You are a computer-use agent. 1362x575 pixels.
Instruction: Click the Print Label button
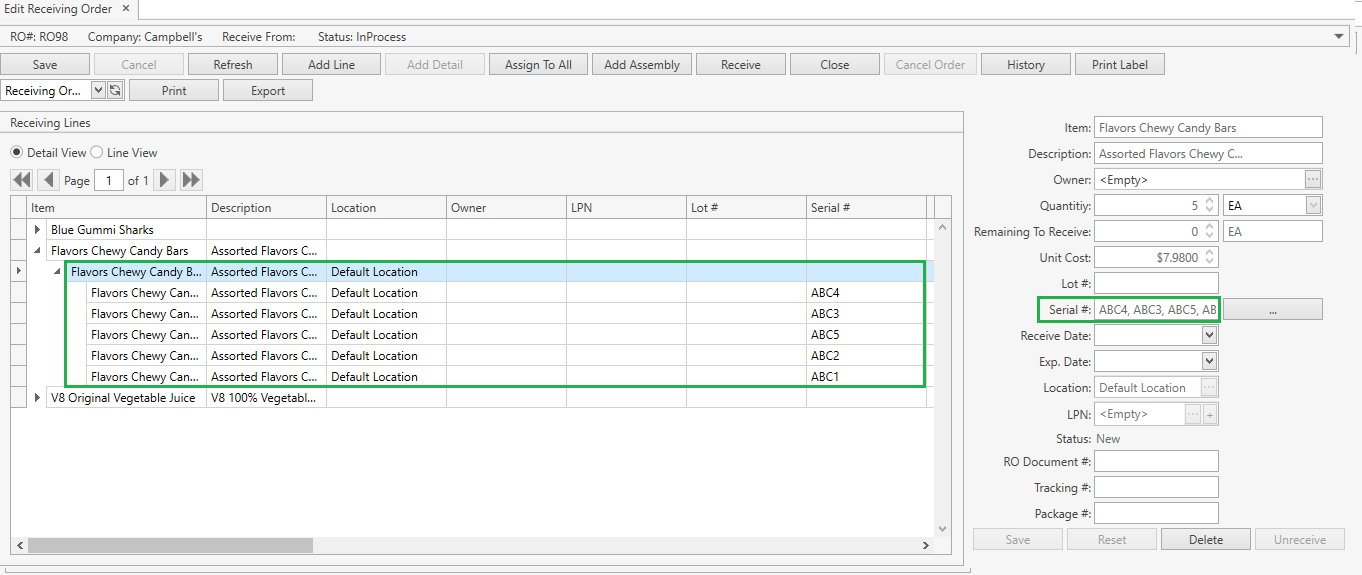(x=1120, y=65)
